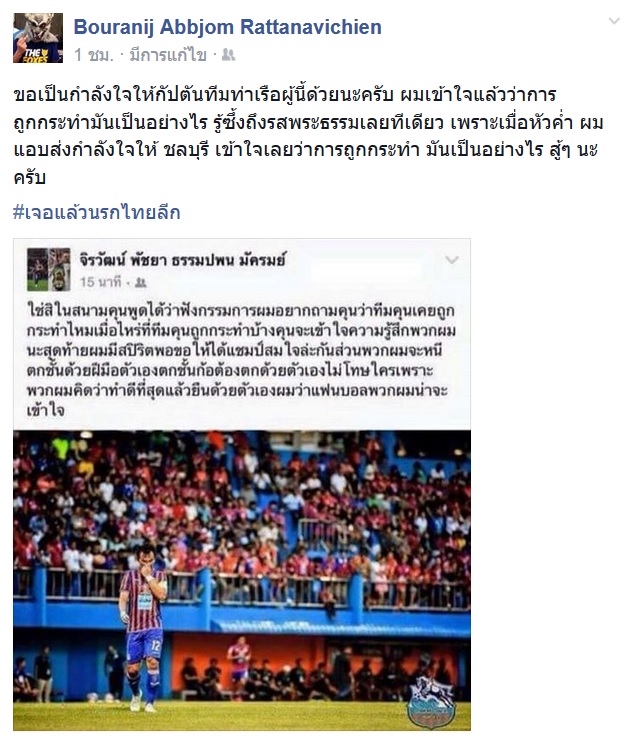This screenshot has height=745, width=637.
Task: Click the background player in pink striped shirt
Action: [x=239, y=665]
